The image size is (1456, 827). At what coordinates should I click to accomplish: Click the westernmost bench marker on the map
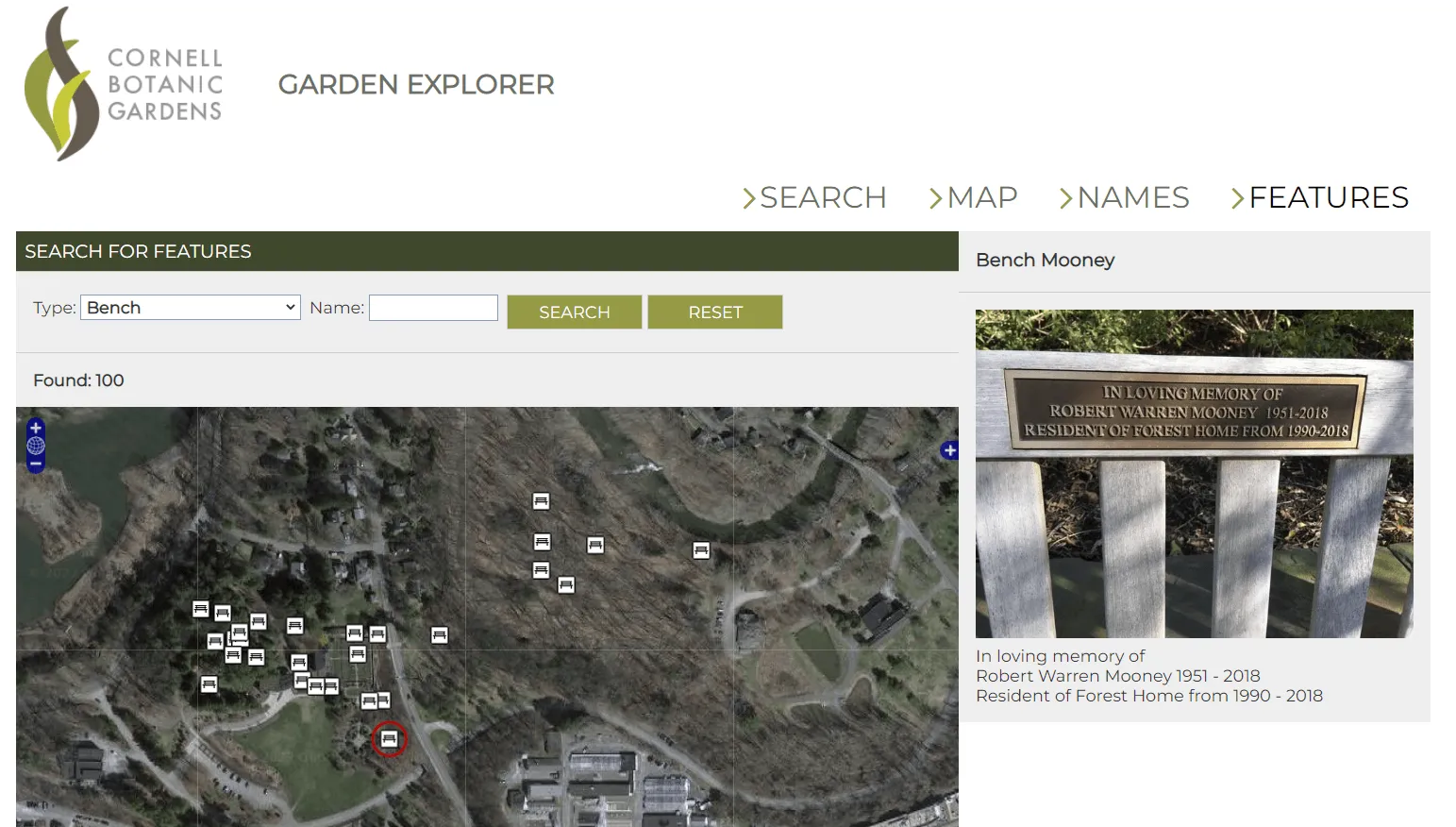click(x=200, y=609)
